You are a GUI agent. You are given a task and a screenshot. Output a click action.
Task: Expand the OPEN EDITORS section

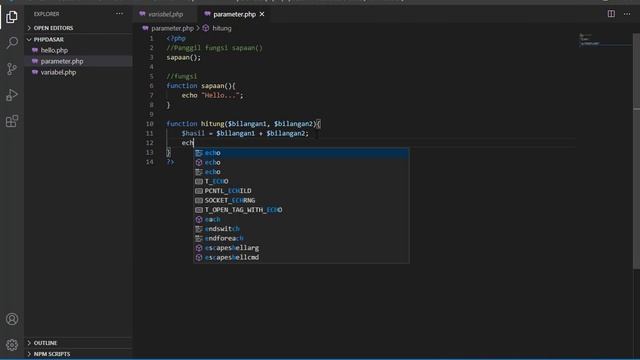point(53,28)
